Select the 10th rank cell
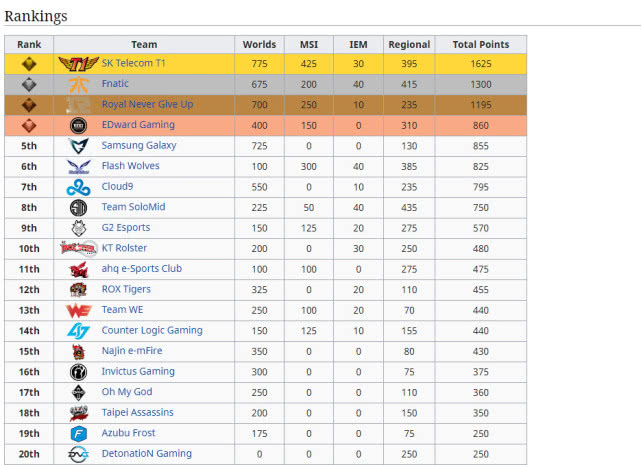 click(x=29, y=249)
